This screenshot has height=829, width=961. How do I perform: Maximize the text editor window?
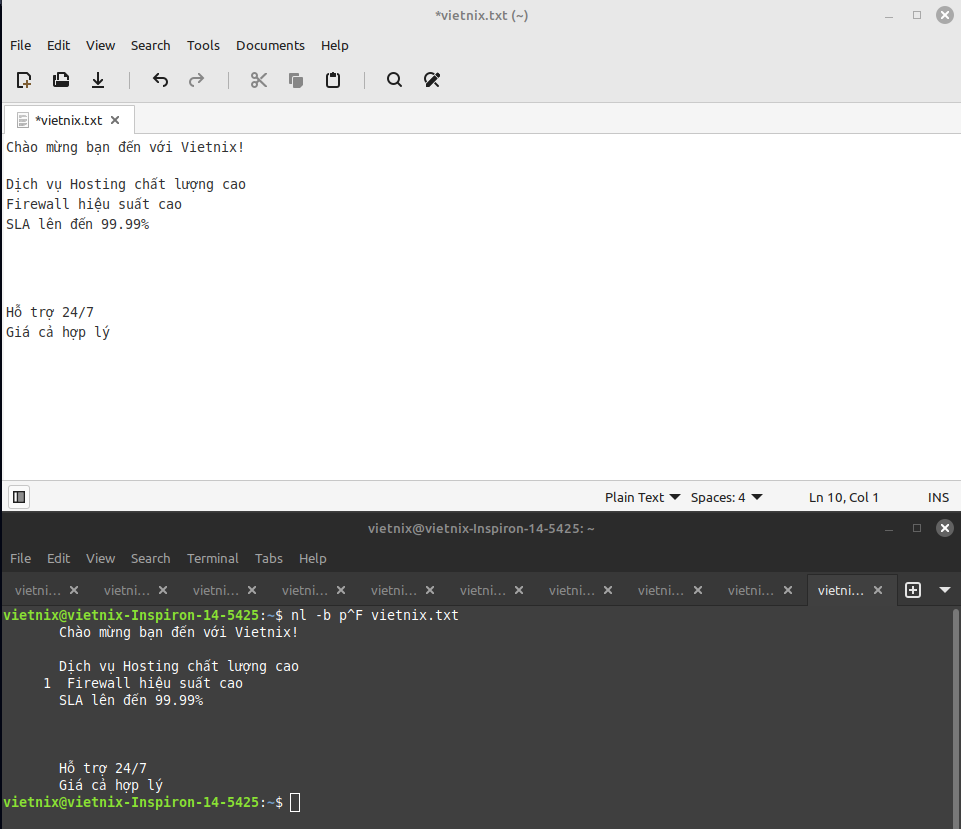coord(917,15)
